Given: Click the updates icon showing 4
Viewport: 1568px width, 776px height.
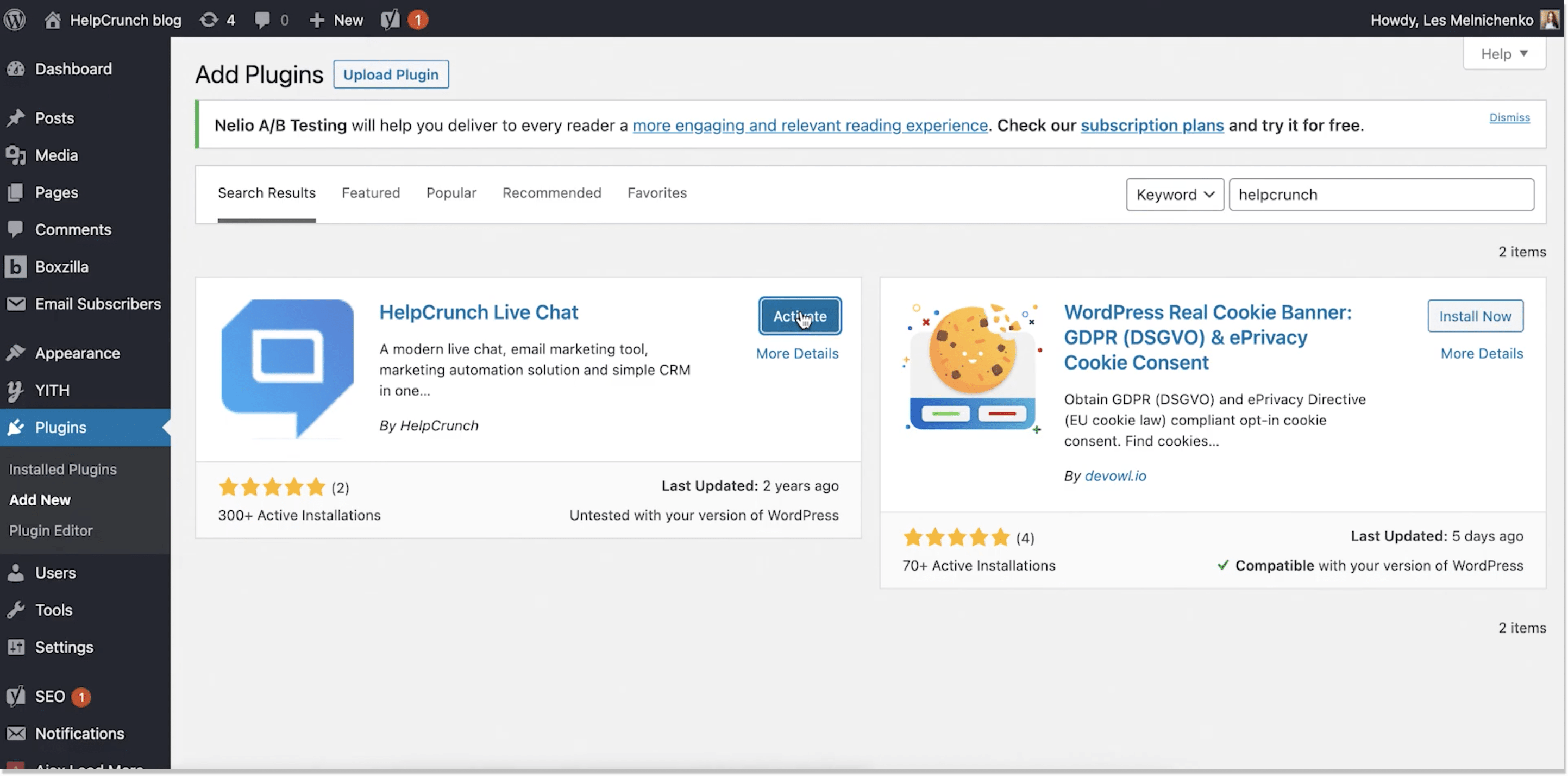Looking at the screenshot, I should 209,20.
